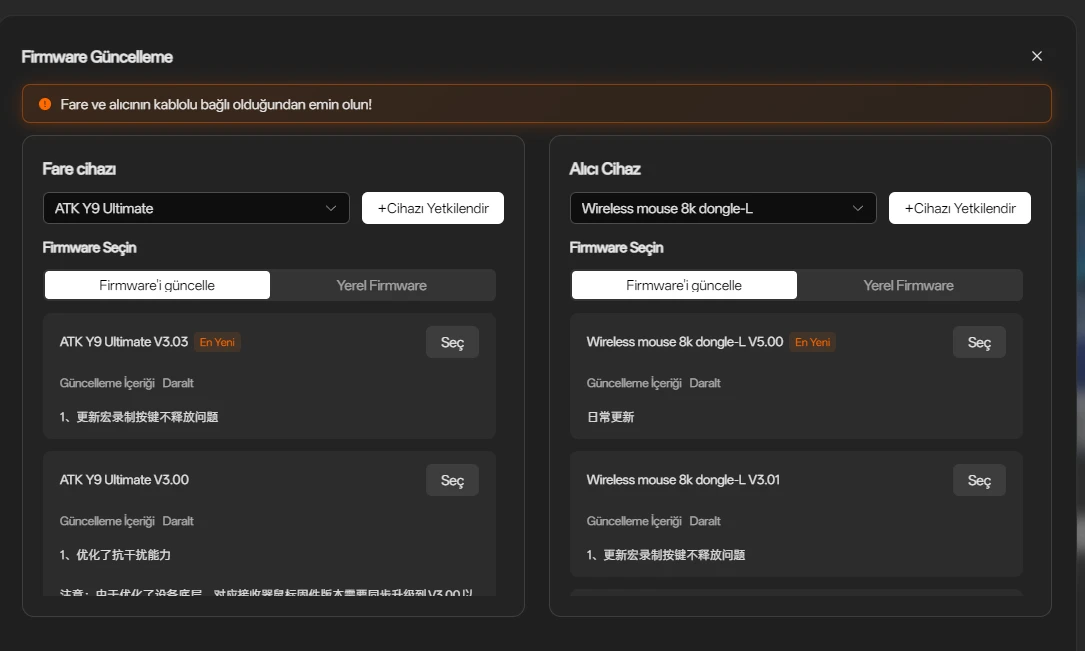This screenshot has height=651, width=1085.
Task: Open the Wireless mouse 8k dongle-L dropdown
Action: [x=723, y=208]
